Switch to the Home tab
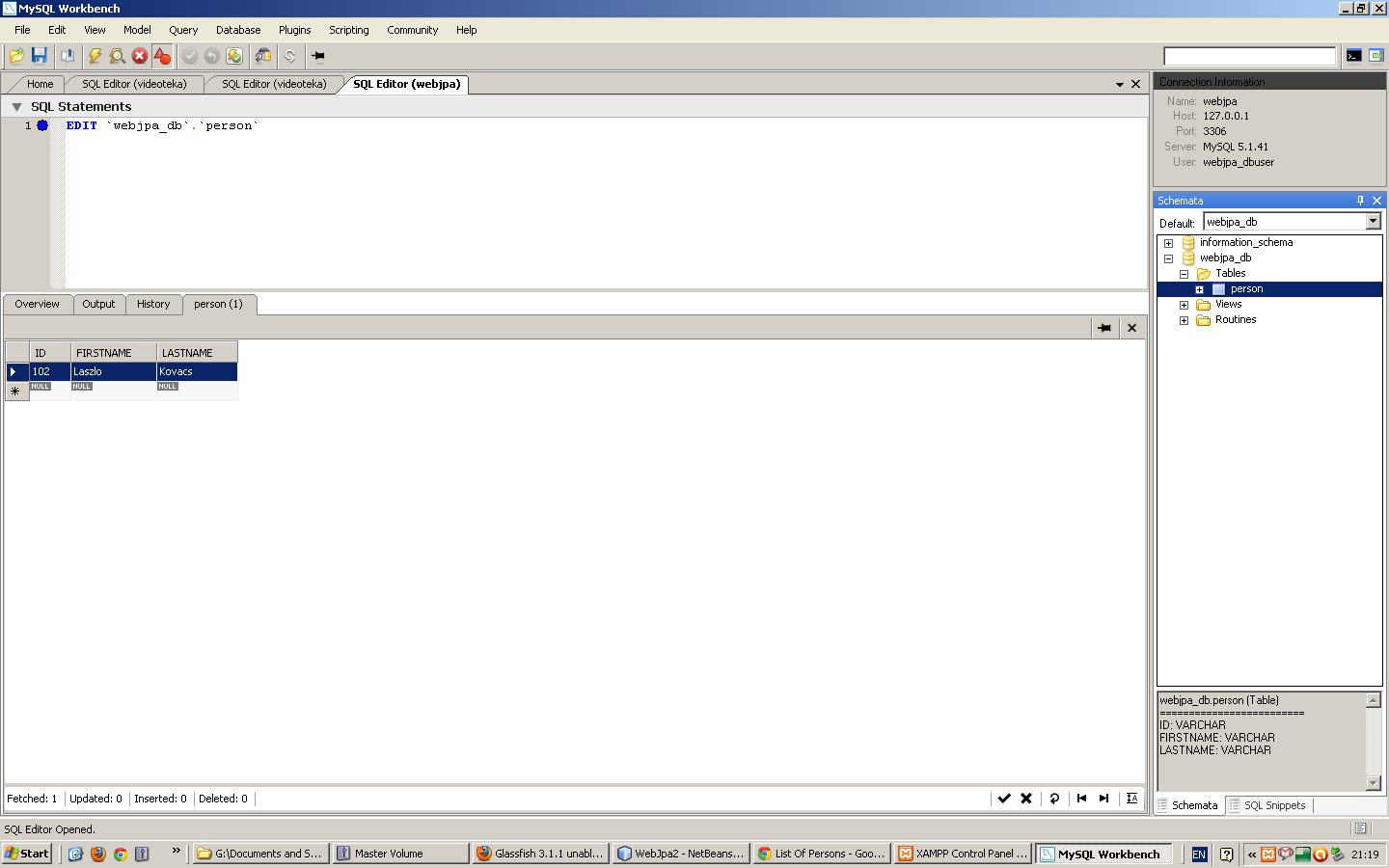1389x868 pixels. pos(41,84)
